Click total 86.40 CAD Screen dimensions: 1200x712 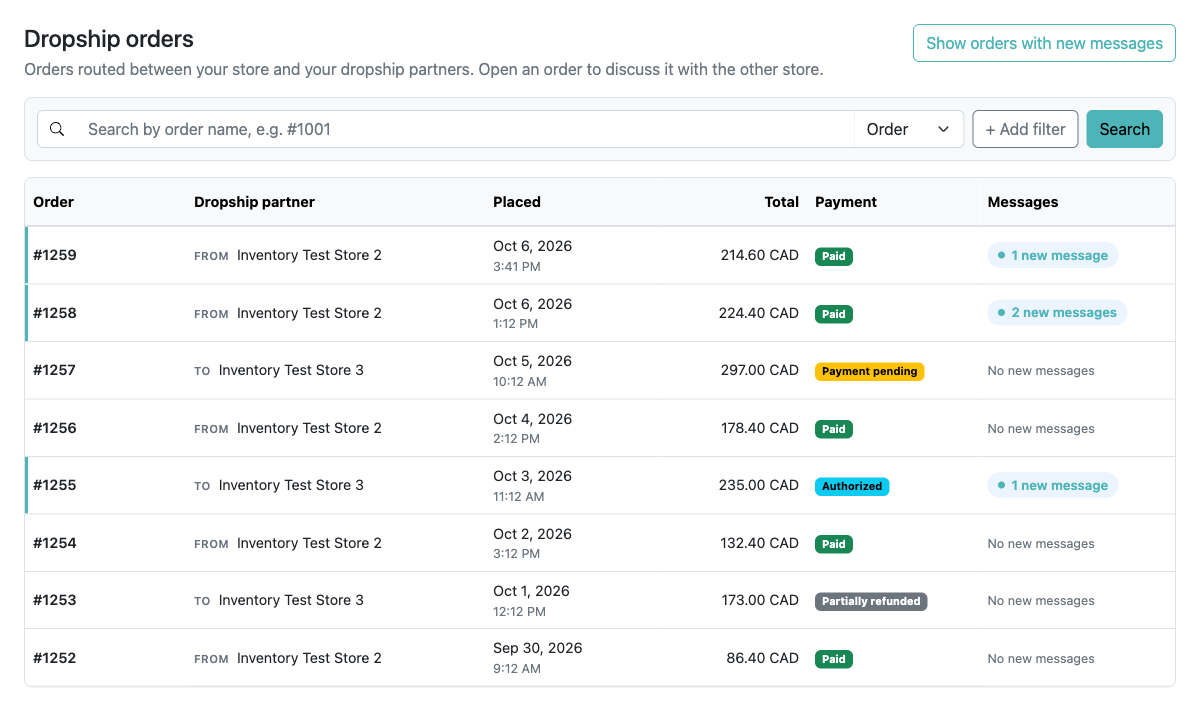coord(763,658)
